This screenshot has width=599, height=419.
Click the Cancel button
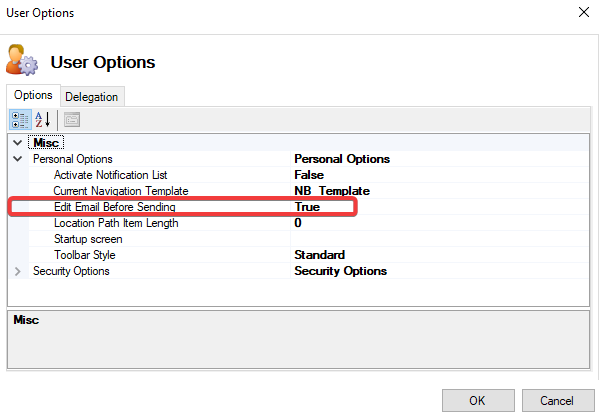click(x=558, y=401)
